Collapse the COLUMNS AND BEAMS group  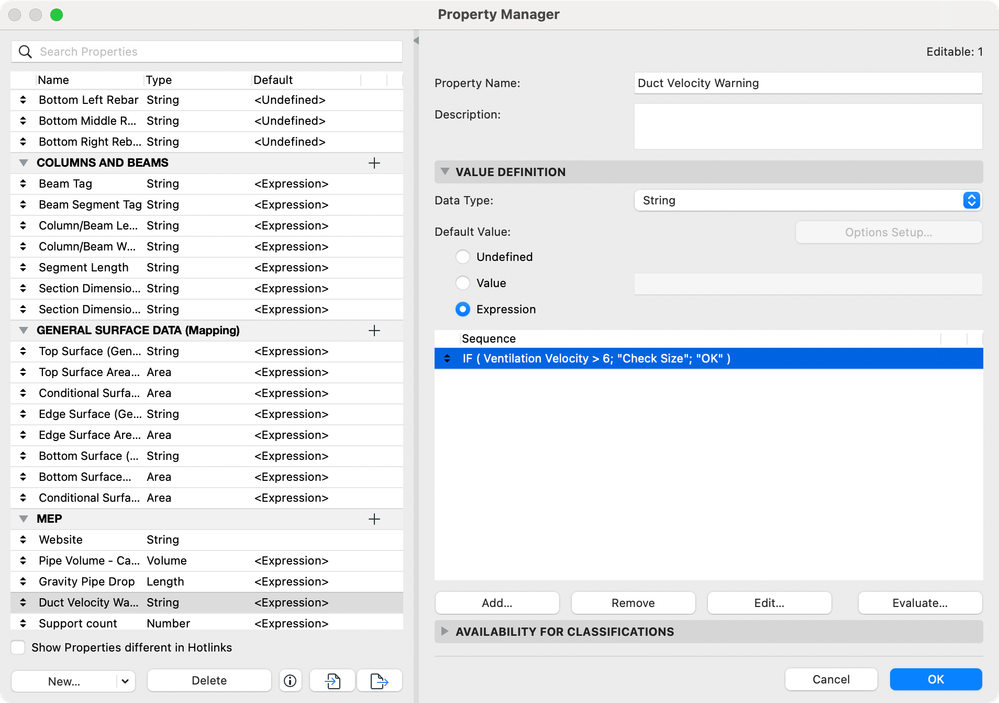click(x=24, y=163)
